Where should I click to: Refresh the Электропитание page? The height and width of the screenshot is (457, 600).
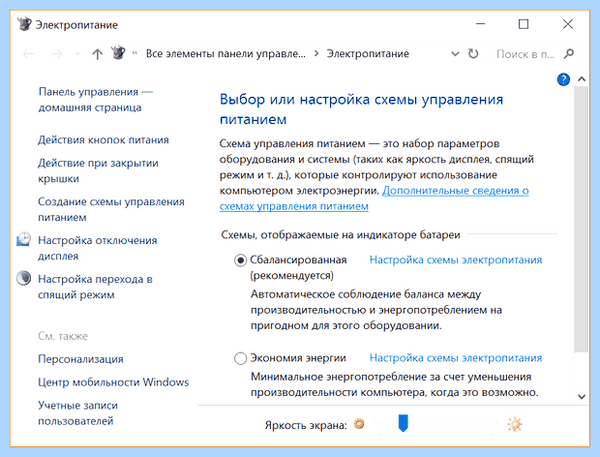point(473,54)
